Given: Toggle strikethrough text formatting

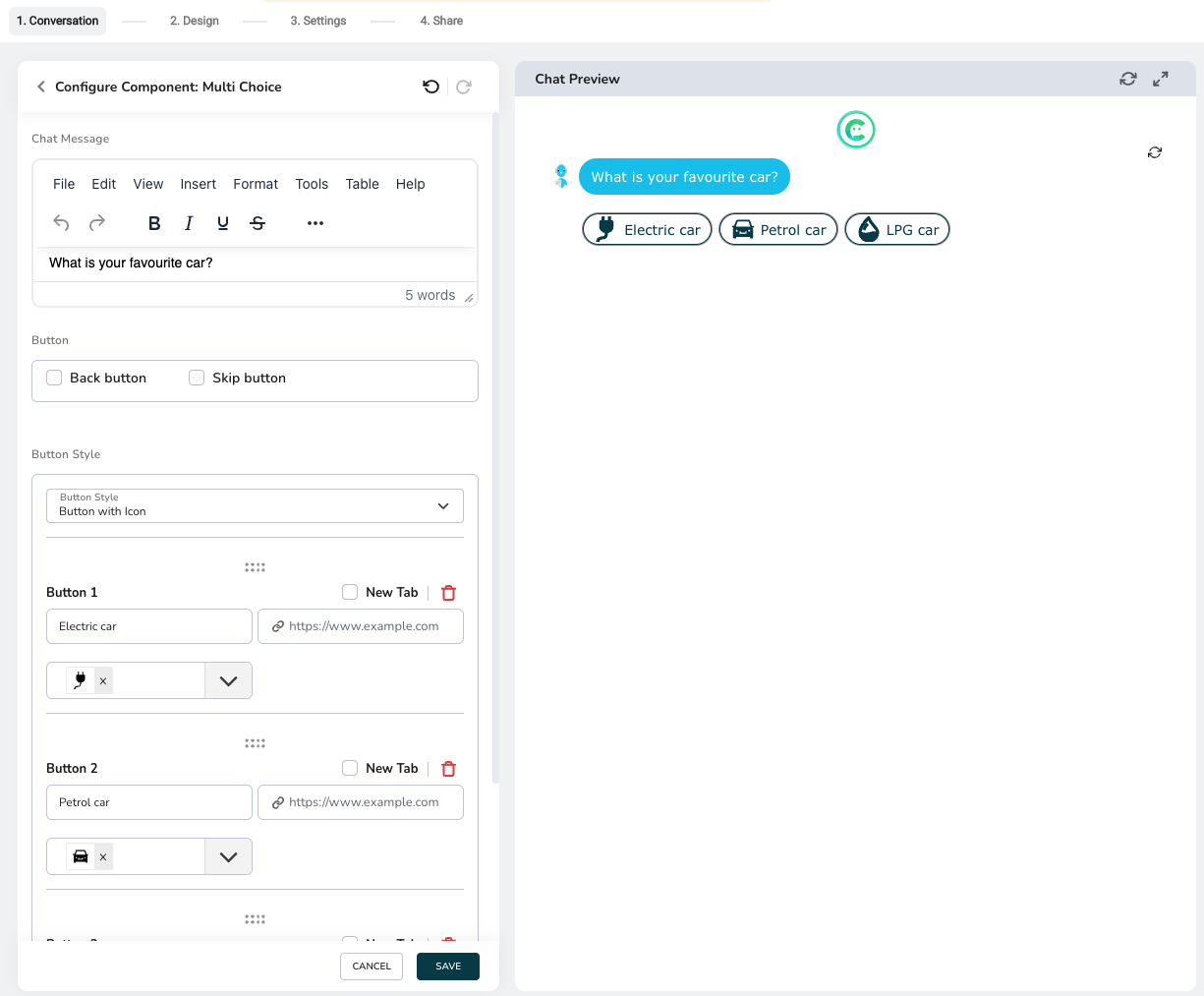Looking at the screenshot, I should click(258, 223).
